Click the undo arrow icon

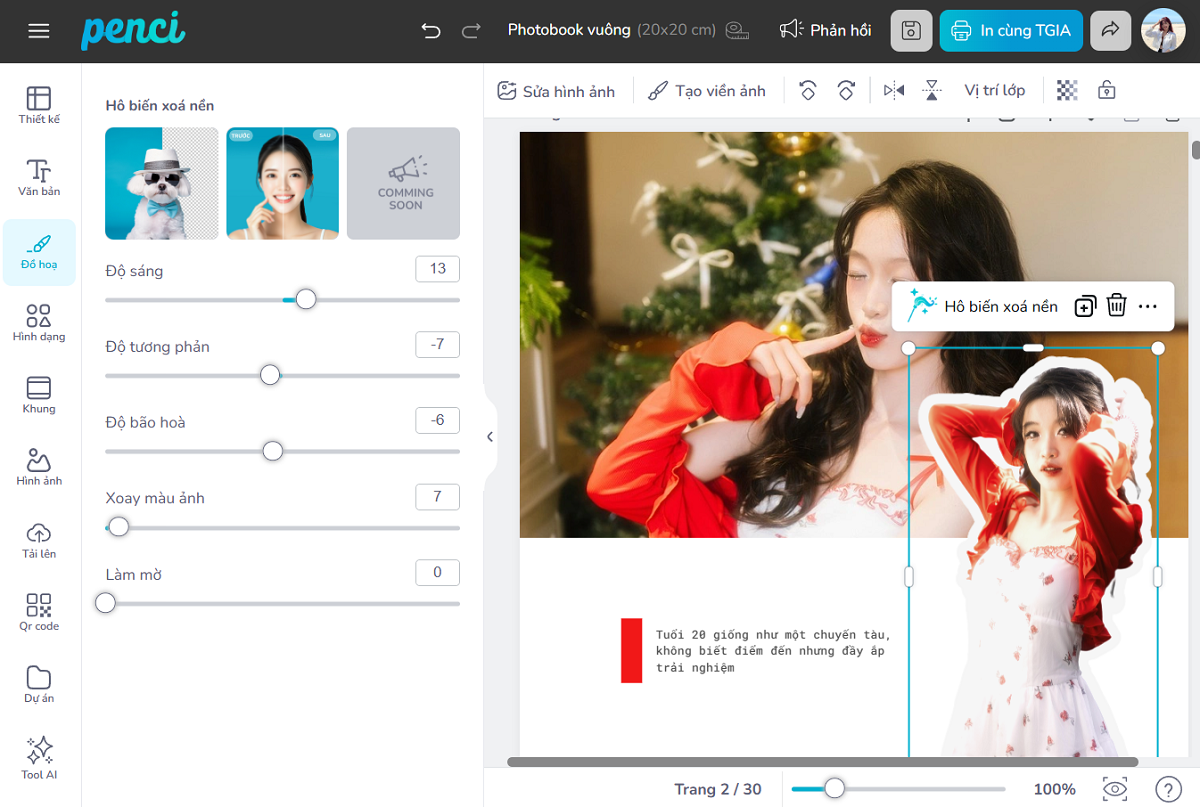tap(431, 30)
